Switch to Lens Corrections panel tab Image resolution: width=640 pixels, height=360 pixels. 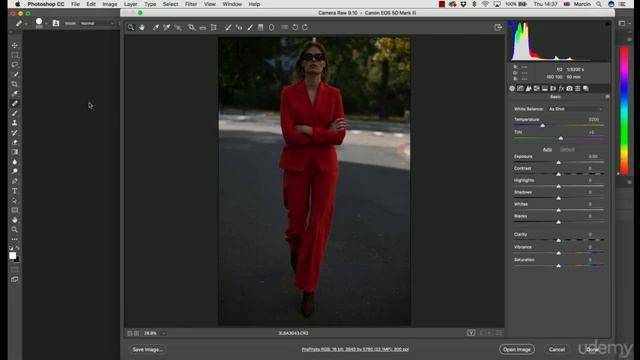click(x=553, y=88)
